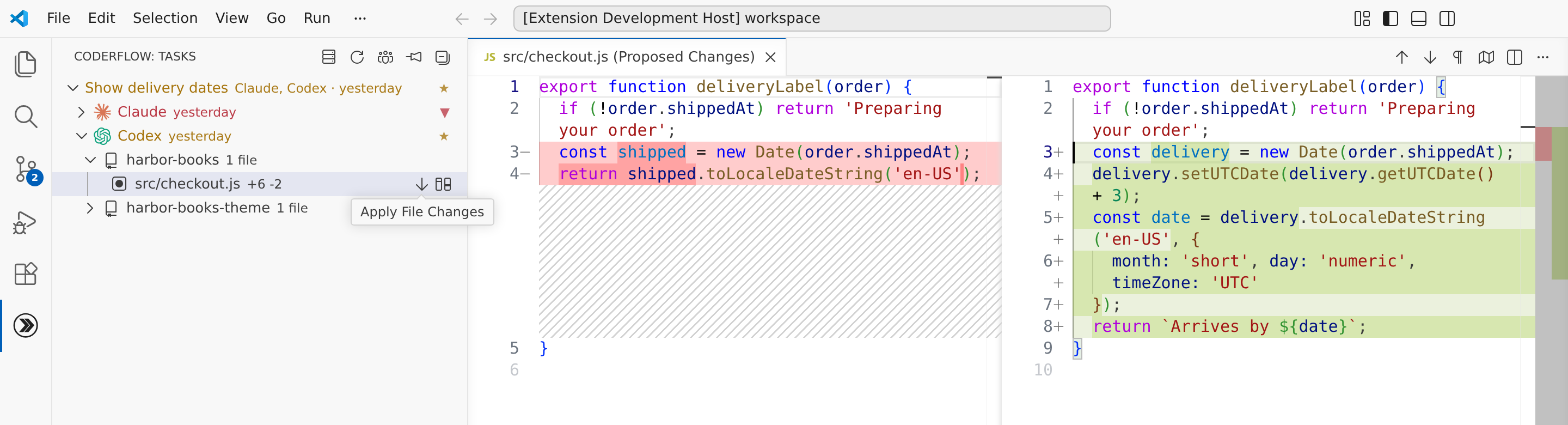Apply file changes for src/checkout.js
The image size is (1568, 425).
pyautogui.click(x=421, y=184)
